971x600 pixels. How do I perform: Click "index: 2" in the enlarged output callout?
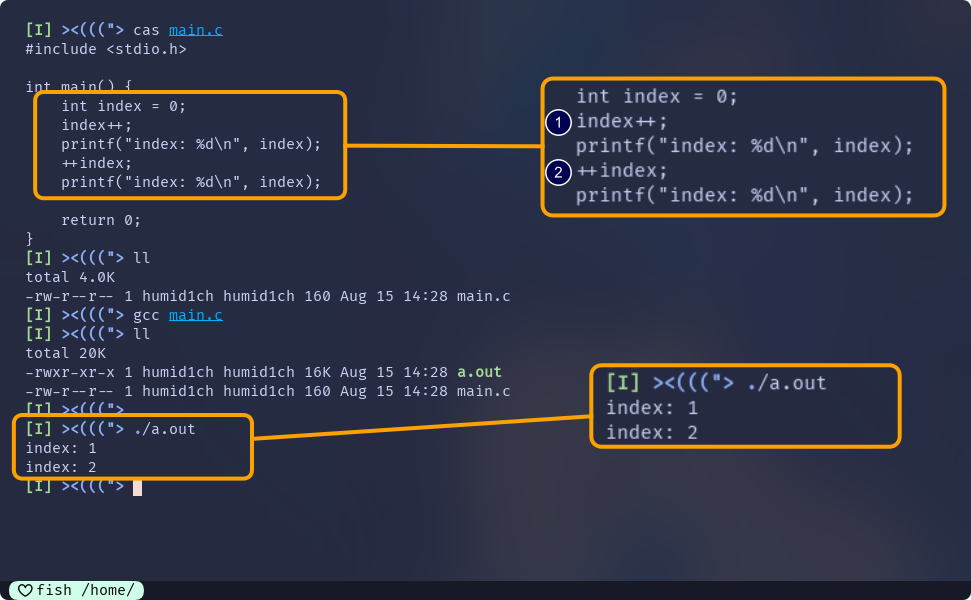point(651,432)
